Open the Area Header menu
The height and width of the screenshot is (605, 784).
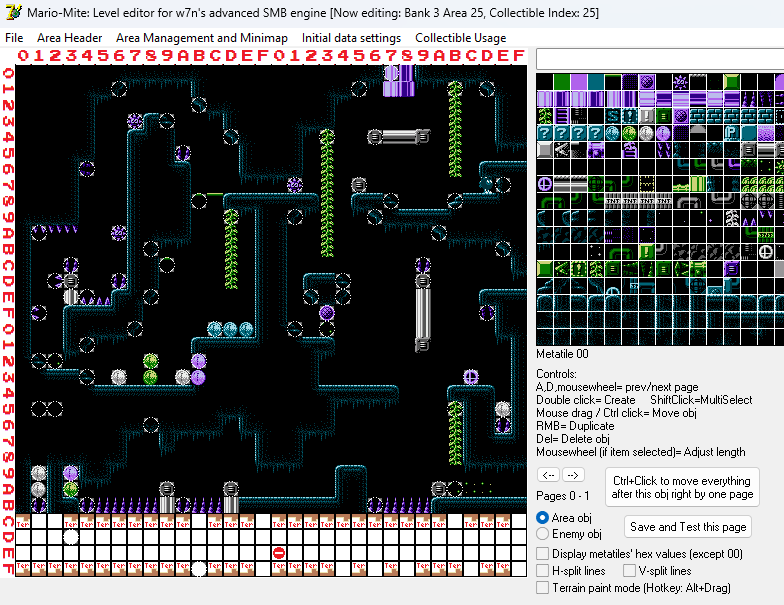click(70, 38)
